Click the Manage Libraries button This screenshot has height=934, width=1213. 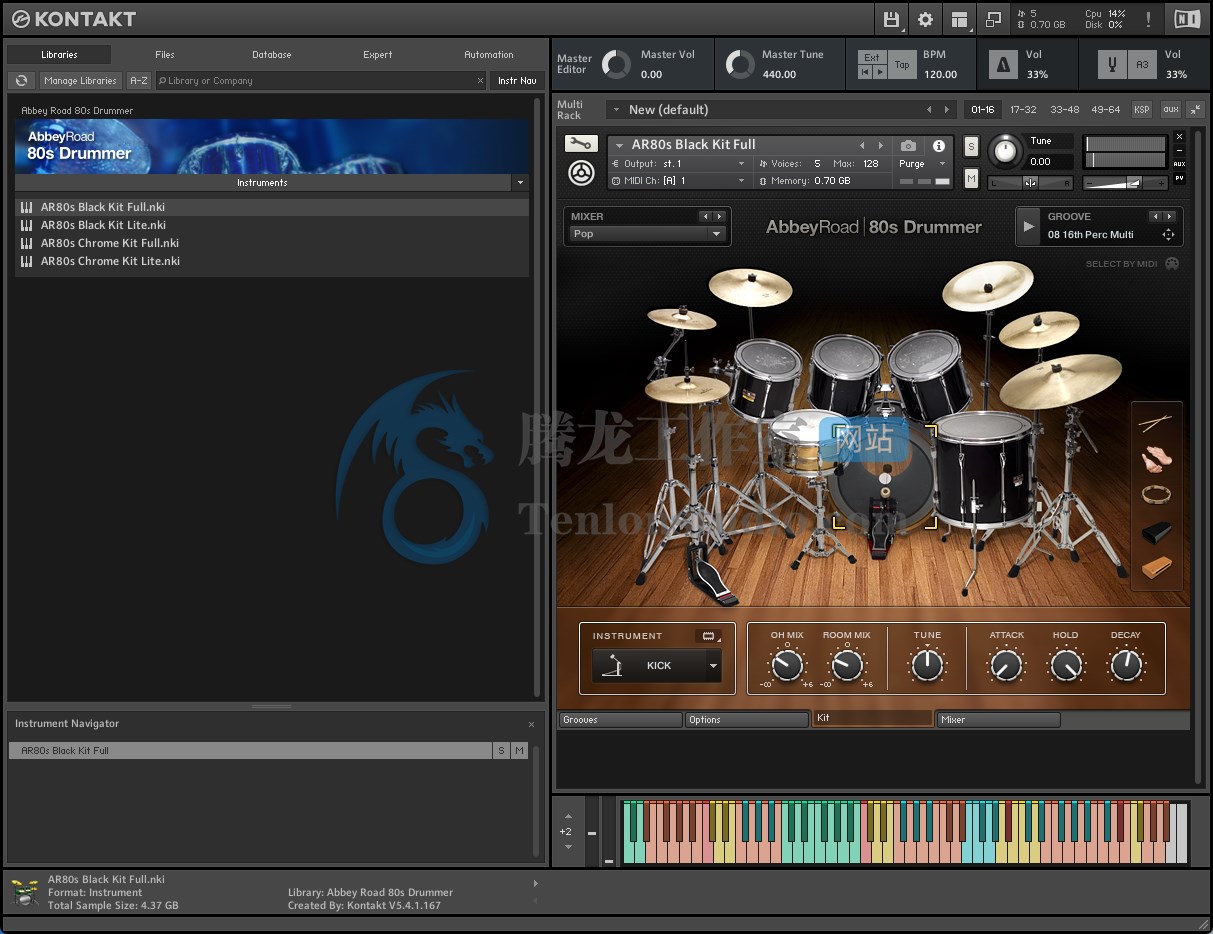point(81,81)
